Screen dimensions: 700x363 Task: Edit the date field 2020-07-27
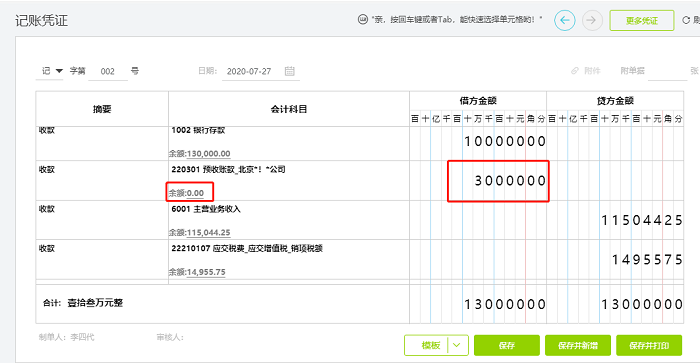point(249,71)
